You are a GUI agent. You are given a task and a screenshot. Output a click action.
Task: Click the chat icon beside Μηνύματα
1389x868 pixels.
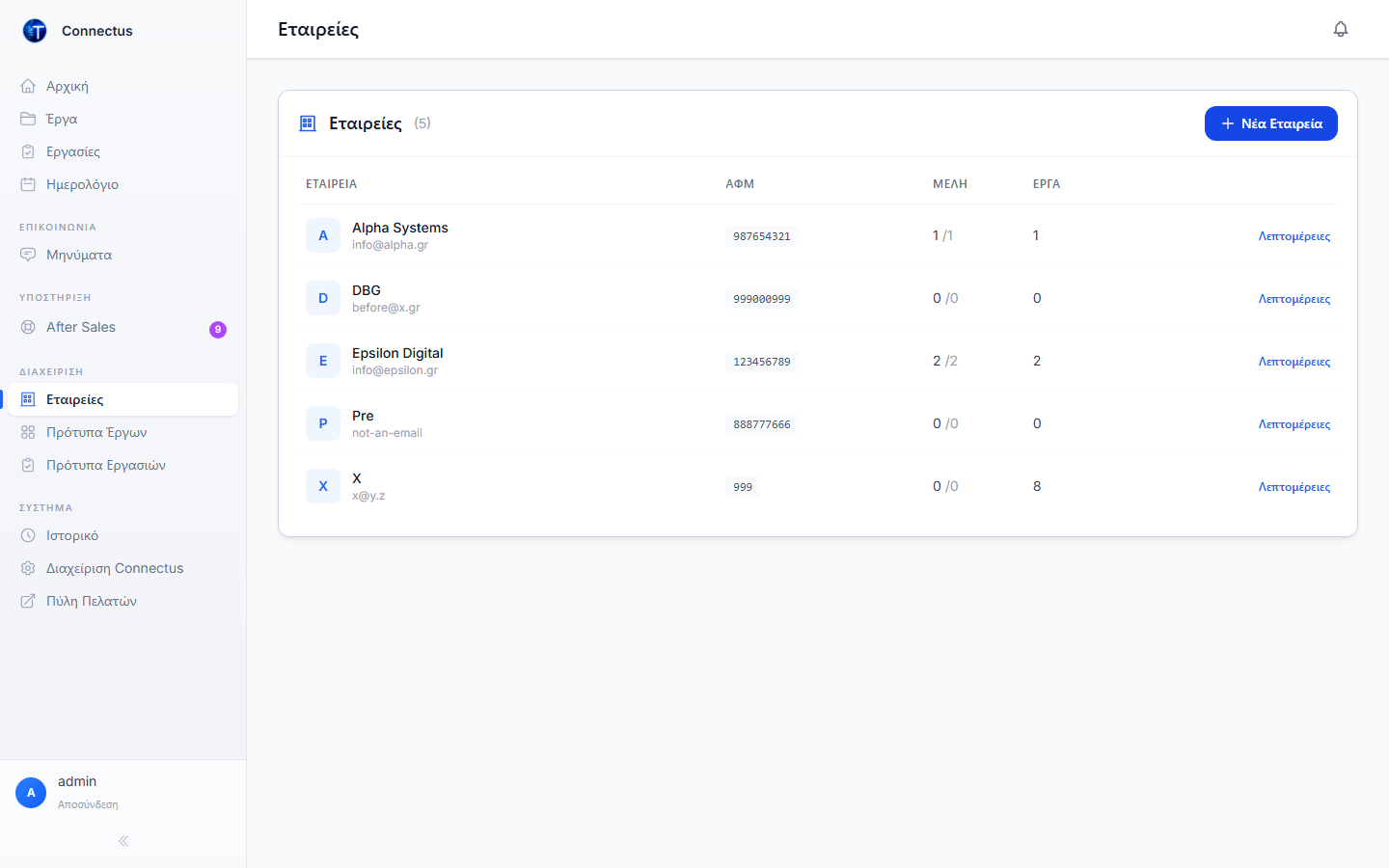pyautogui.click(x=28, y=255)
